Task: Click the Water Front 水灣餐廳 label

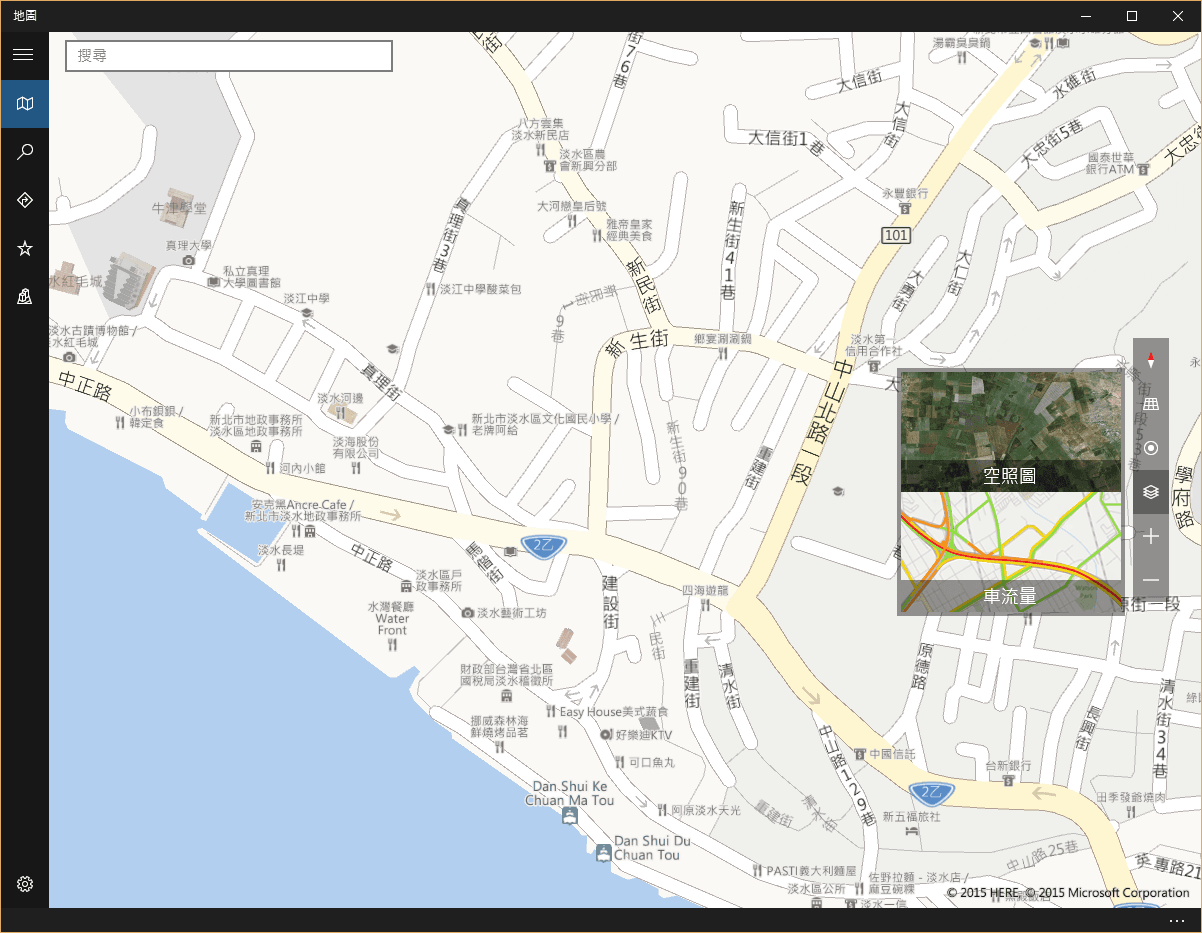Action: point(392,618)
